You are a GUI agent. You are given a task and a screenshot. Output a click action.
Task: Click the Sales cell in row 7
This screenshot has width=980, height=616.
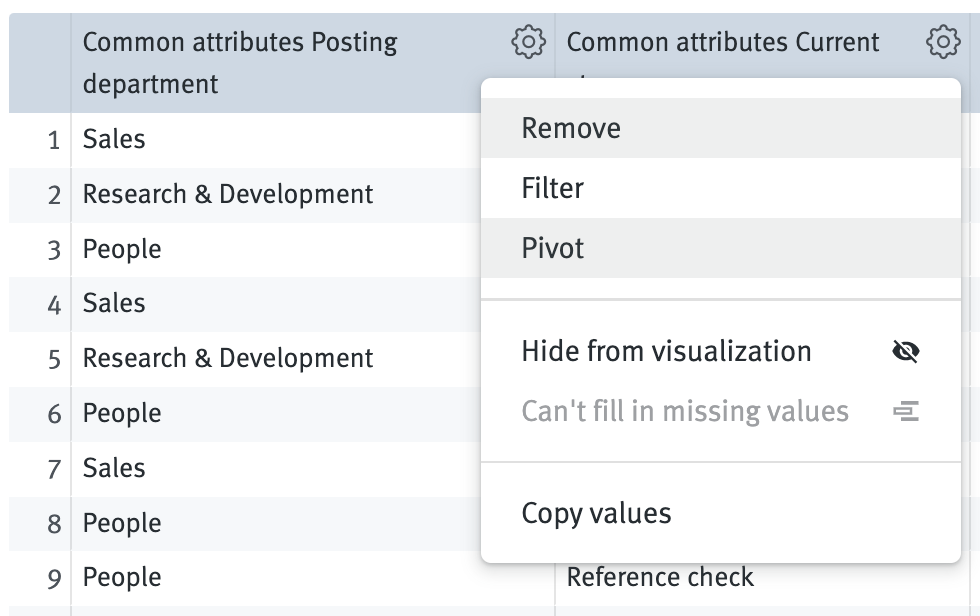click(x=113, y=468)
